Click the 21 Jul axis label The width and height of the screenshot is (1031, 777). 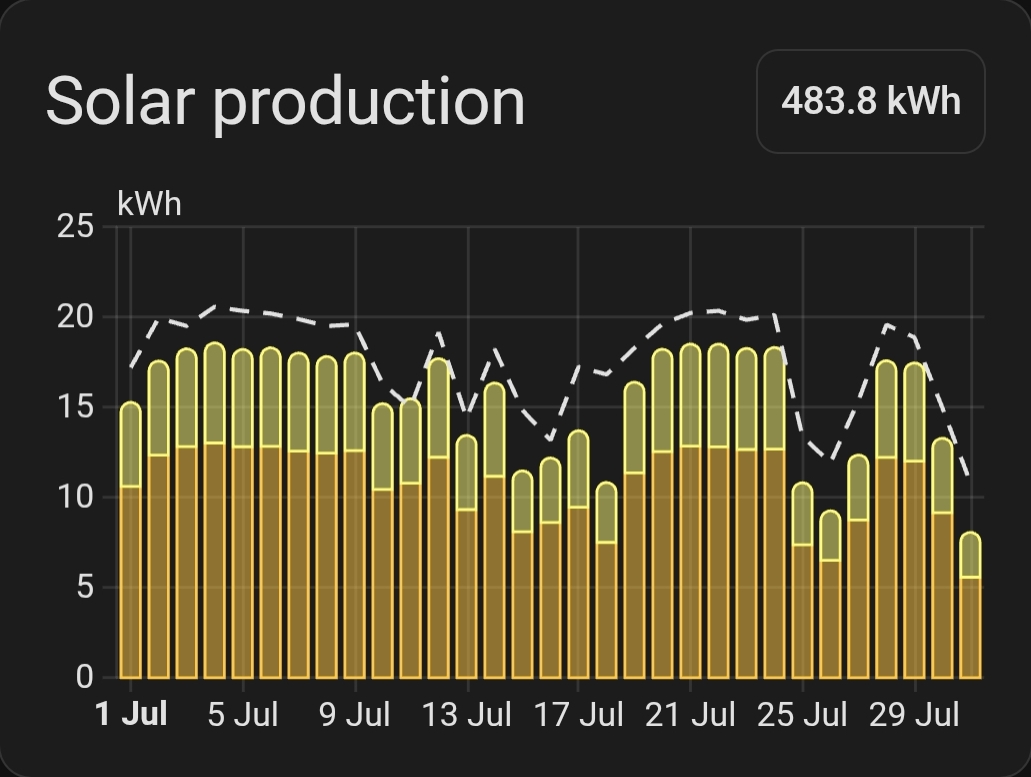pyautogui.click(x=690, y=715)
